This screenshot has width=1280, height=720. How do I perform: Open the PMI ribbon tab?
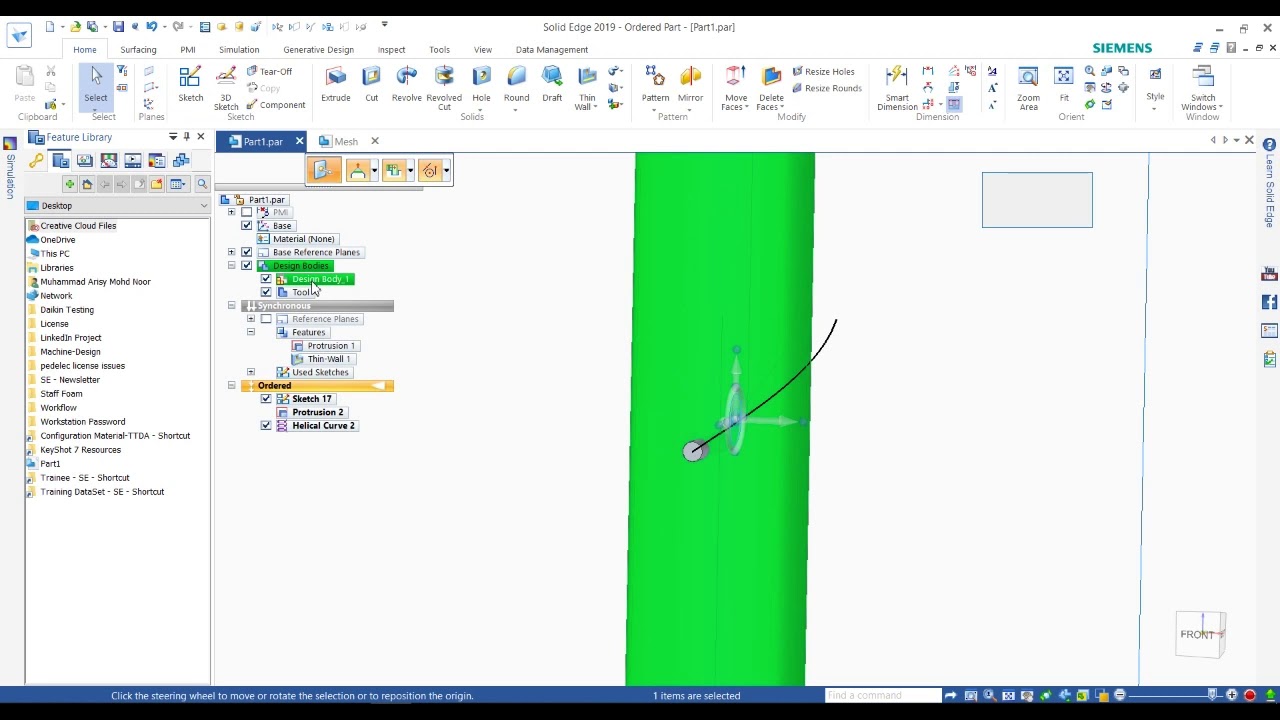pos(187,50)
